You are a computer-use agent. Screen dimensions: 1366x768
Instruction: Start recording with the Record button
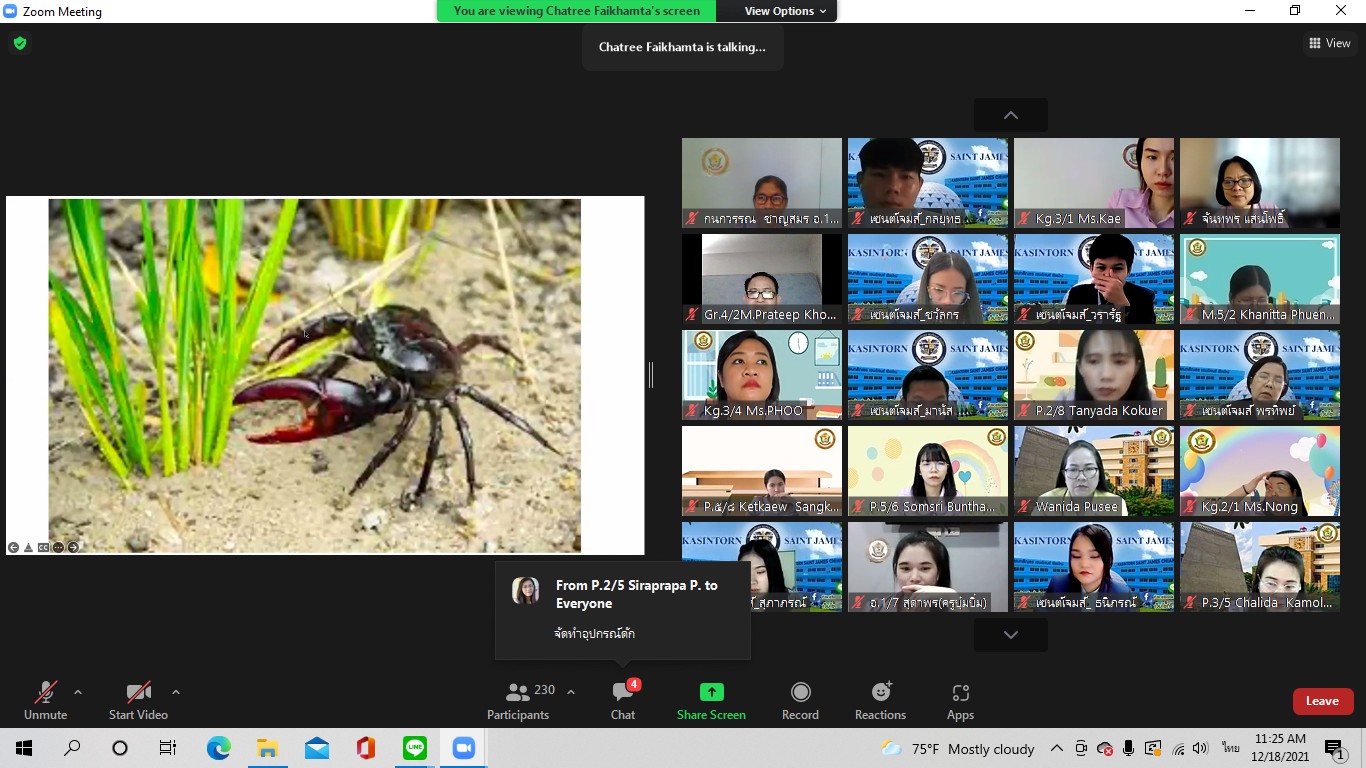click(x=800, y=700)
